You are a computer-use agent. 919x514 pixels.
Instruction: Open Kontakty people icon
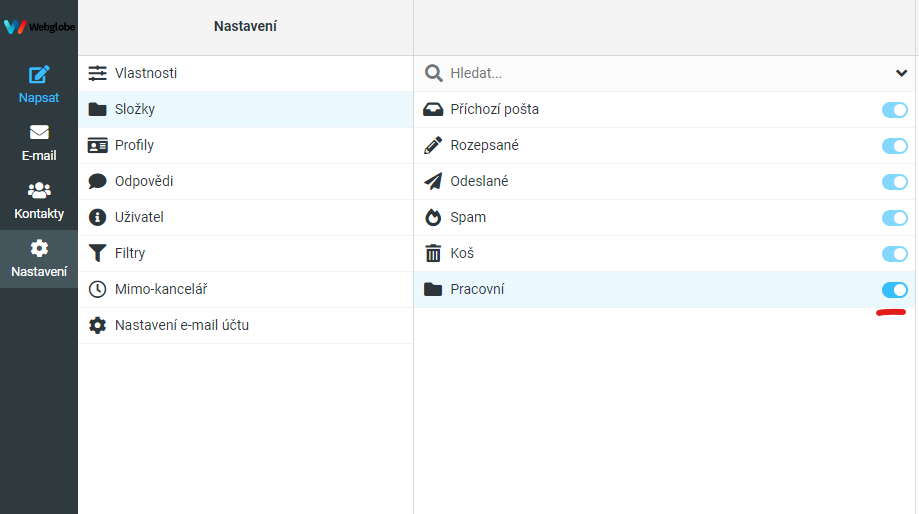(39, 190)
